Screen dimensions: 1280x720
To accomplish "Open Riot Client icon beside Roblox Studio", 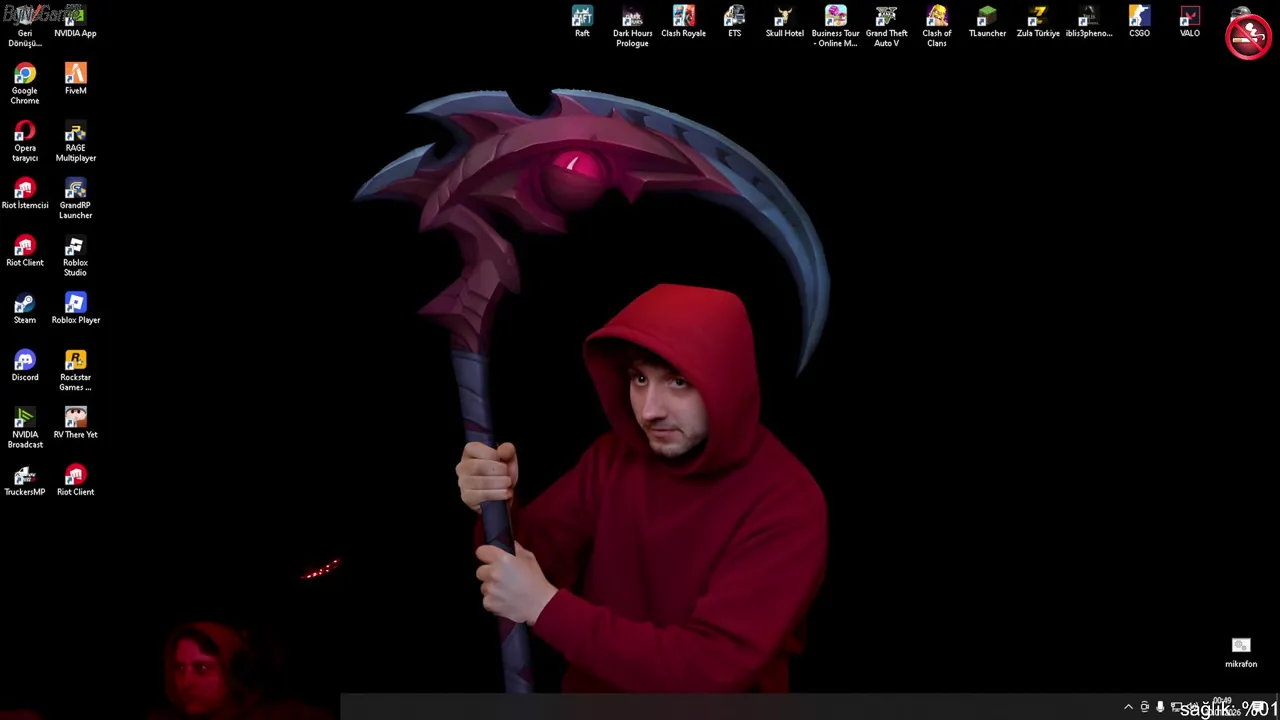I will (x=25, y=251).
